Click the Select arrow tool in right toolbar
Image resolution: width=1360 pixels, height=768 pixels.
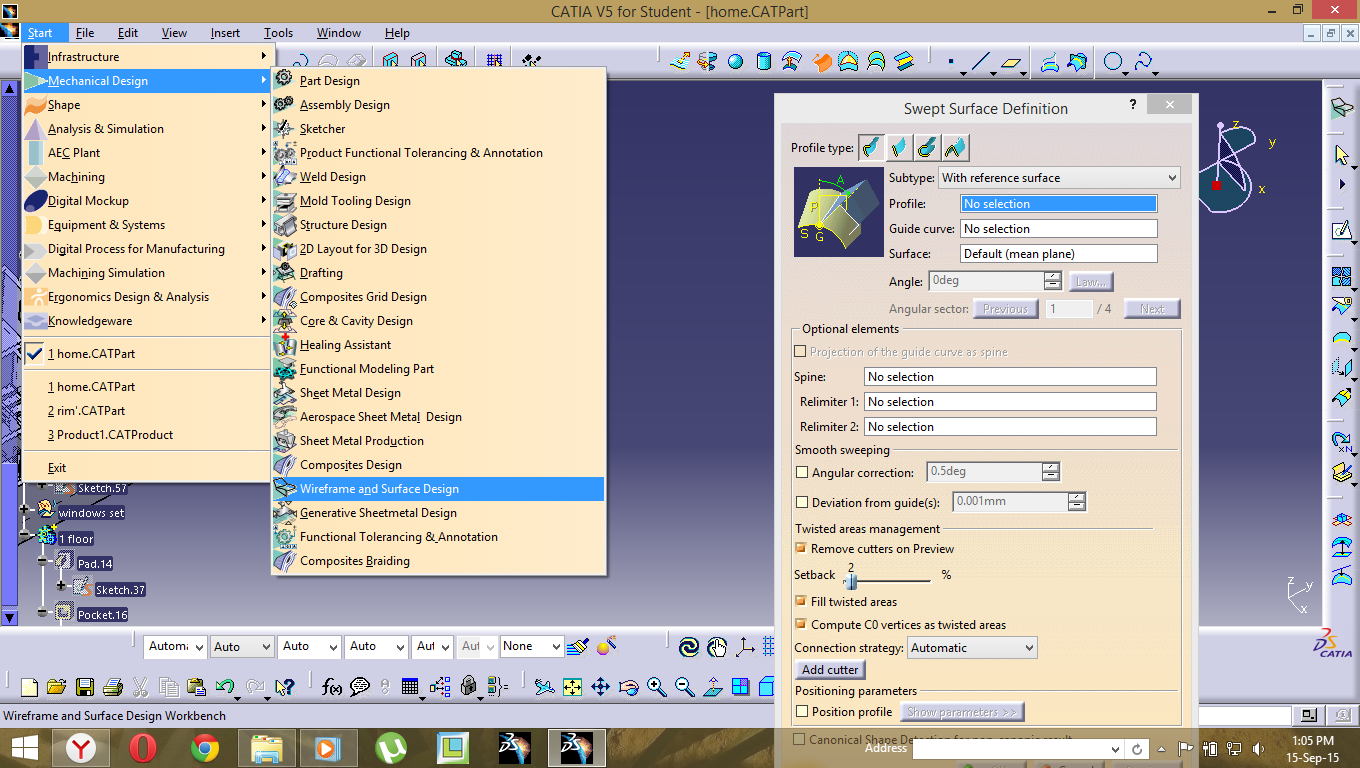coord(1342,155)
